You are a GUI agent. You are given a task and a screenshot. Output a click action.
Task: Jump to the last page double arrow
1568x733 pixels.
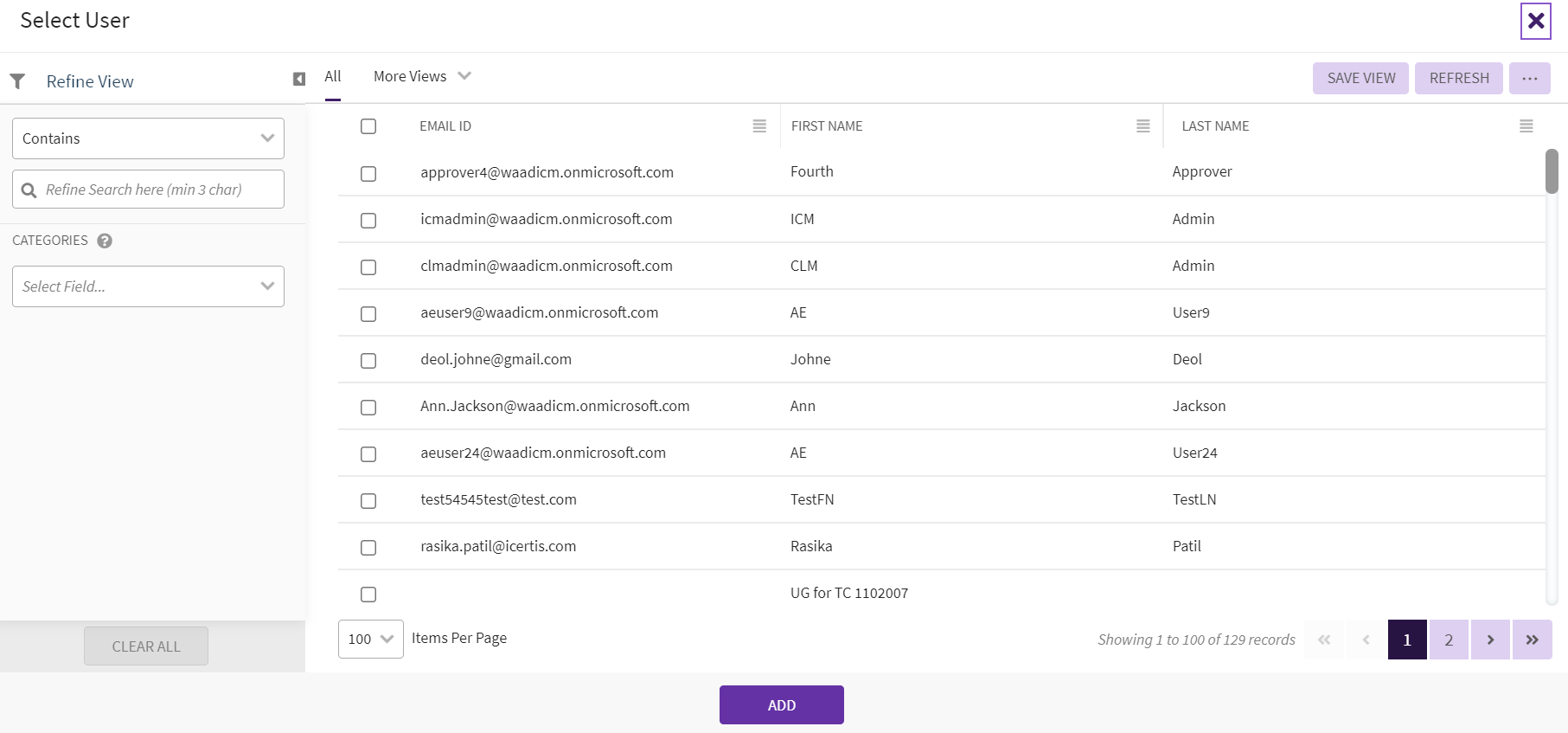click(x=1532, y=640)
